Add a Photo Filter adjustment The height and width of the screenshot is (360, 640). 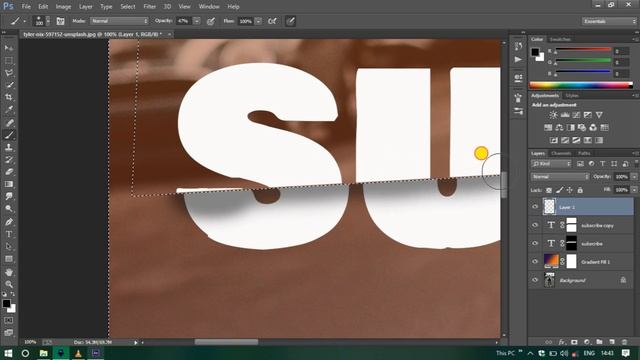click(582, 128)
